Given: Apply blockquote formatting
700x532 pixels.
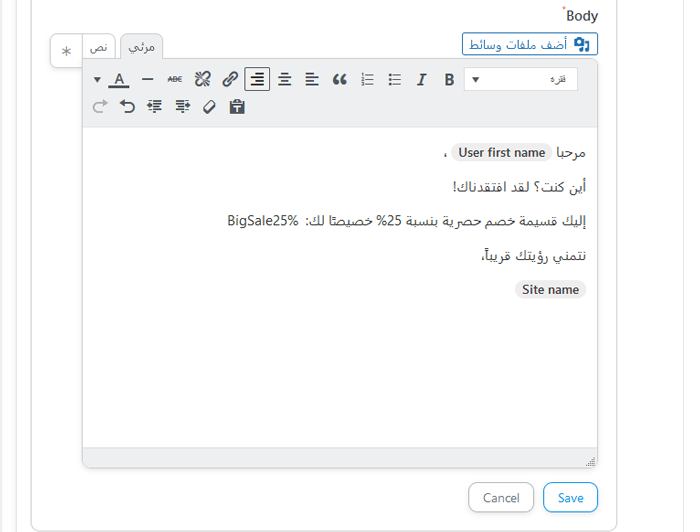Looking at the screenshot, I should click(340, 79).
